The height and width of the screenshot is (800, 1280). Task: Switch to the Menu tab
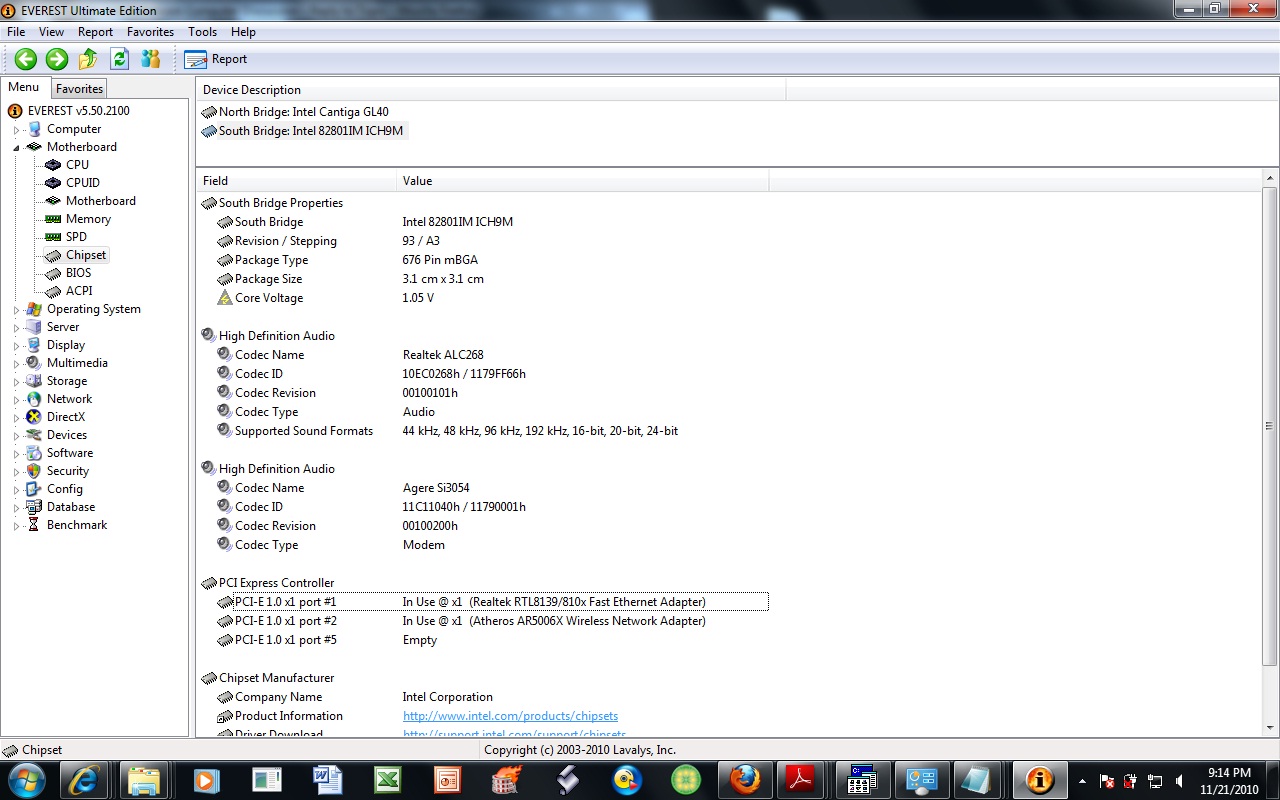point(24,87)
